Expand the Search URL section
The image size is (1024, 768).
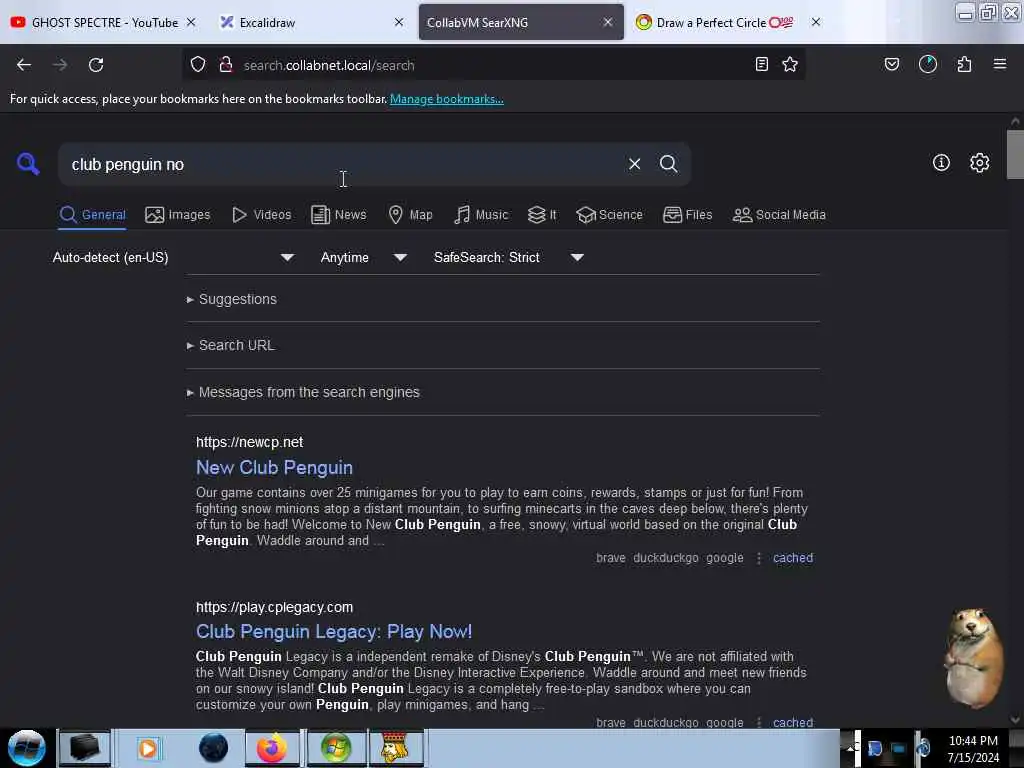coord(231,345)
